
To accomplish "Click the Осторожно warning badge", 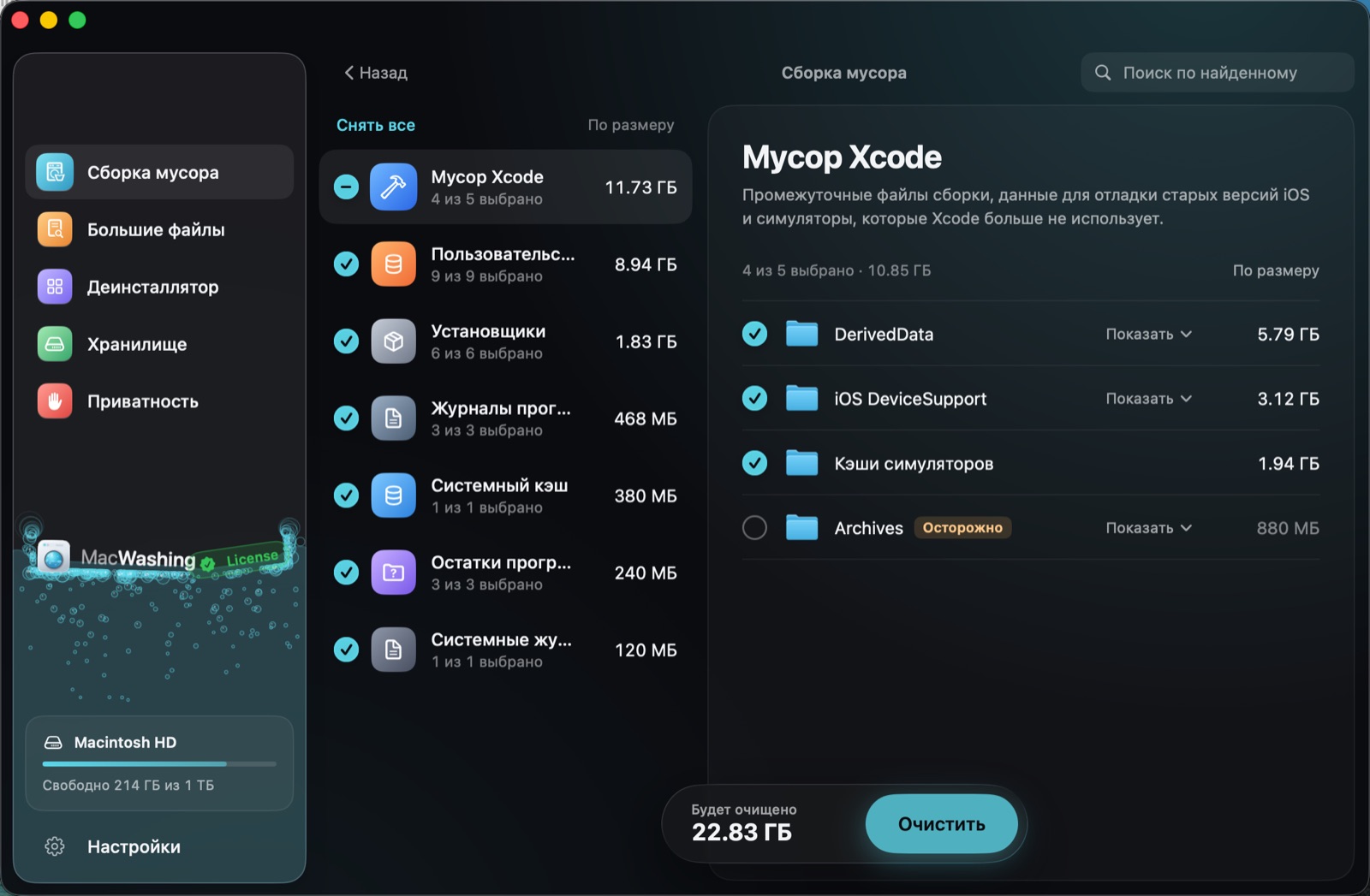I will point(962,527).
